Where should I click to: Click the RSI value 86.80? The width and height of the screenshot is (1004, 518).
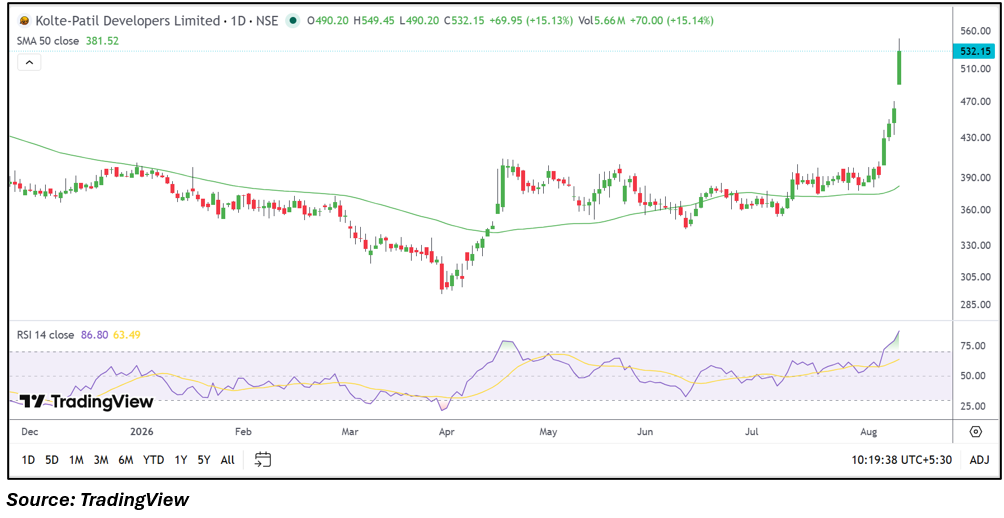93,335
